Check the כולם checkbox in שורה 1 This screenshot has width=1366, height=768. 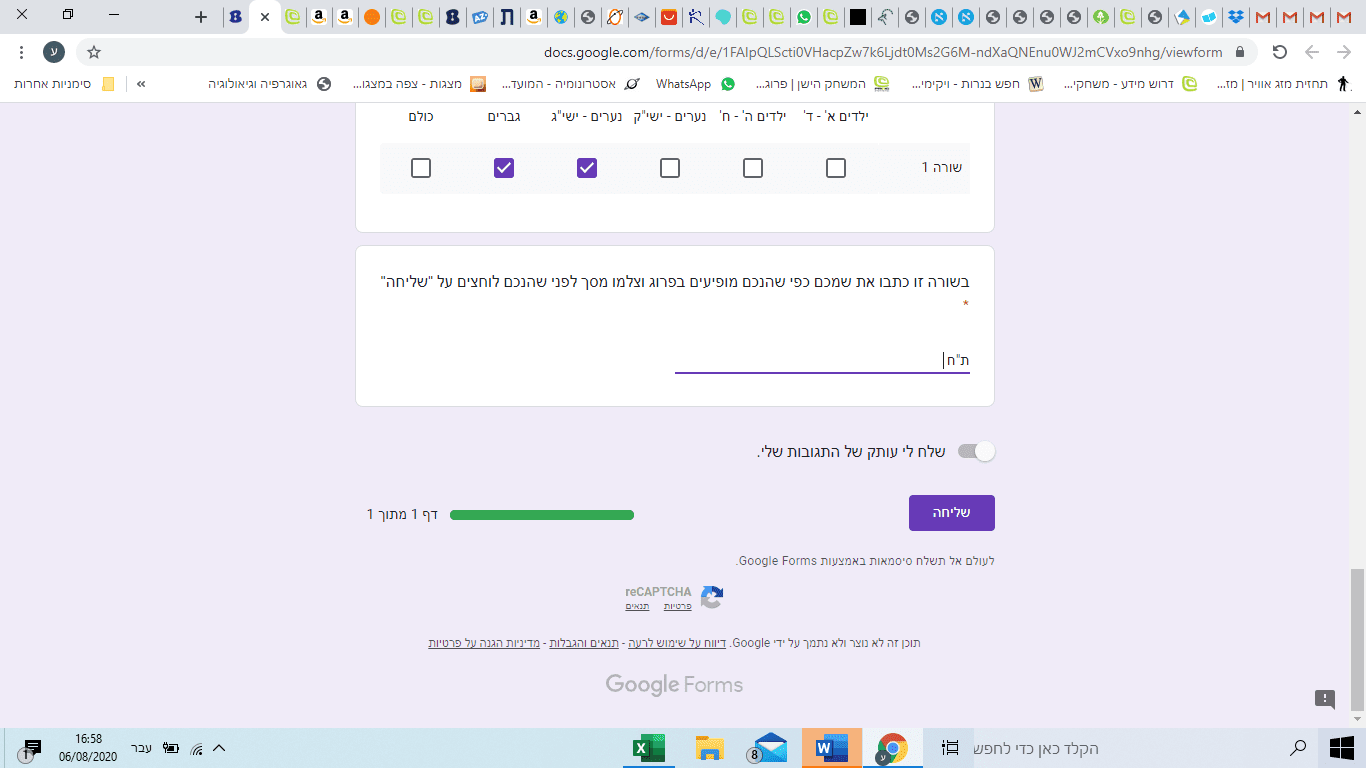point(420,168)
